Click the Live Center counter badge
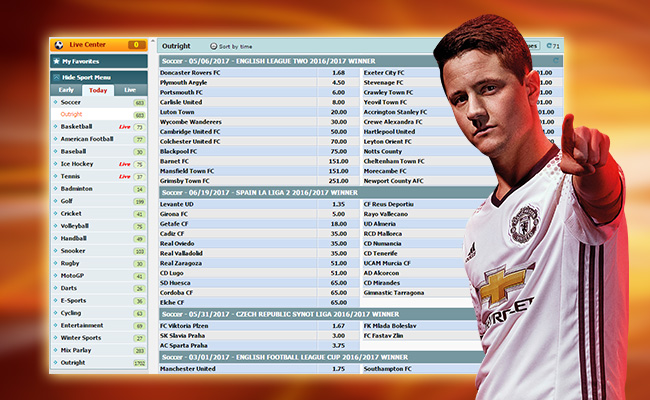The width and height of the screenshot is (650, 400). click(136, 45)
